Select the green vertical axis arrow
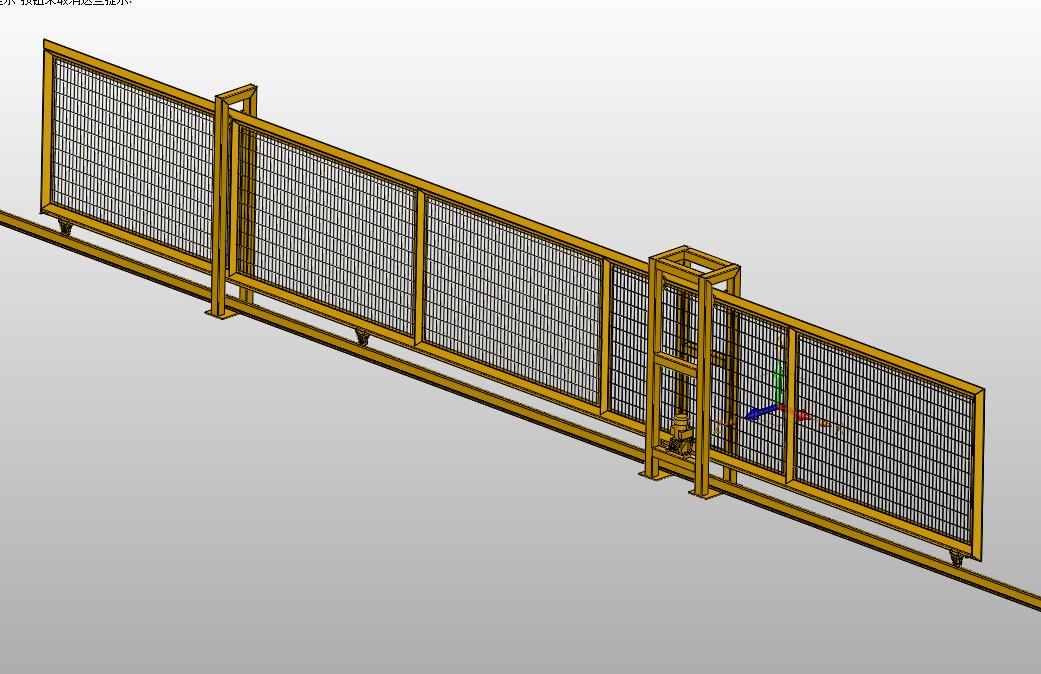The image size is (1041, 674). click(x=779, y=381)
